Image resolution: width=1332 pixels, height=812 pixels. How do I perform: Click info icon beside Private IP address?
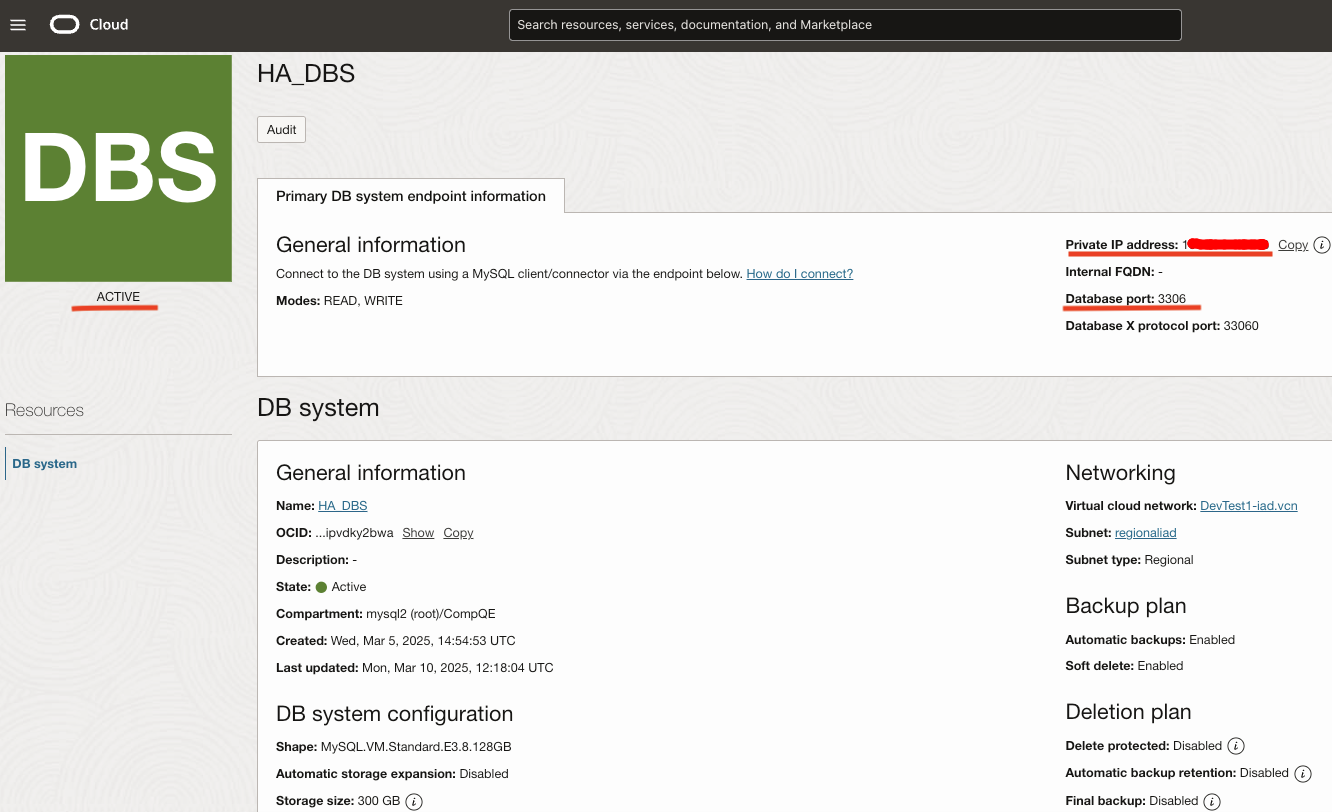point(1321,245)
